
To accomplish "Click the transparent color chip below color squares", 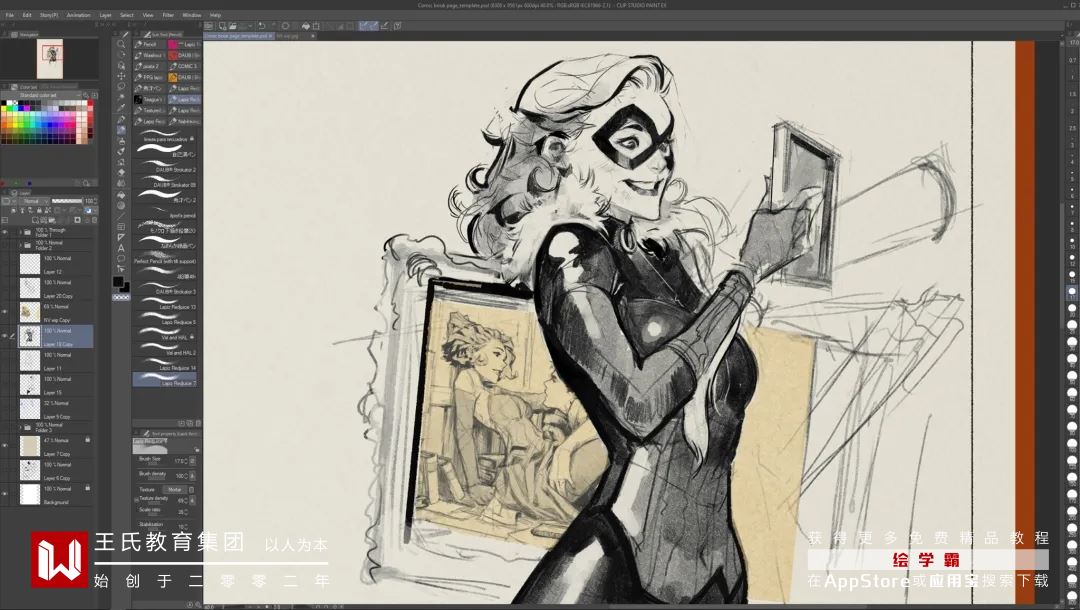I will pos(121,297).
